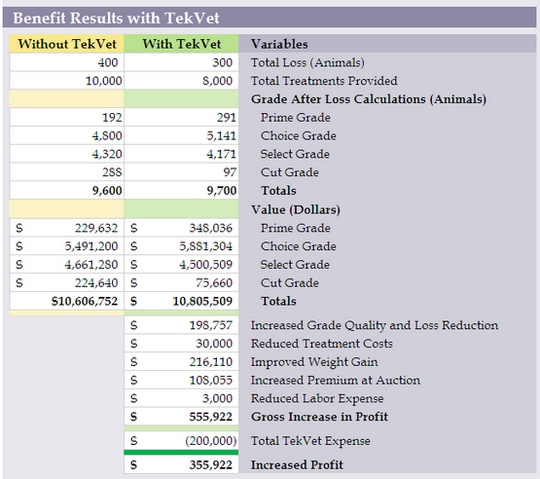Select the 4,500,509 Select Grade value
The width and height of the screenshot is (540, 479).
point(181,264)
